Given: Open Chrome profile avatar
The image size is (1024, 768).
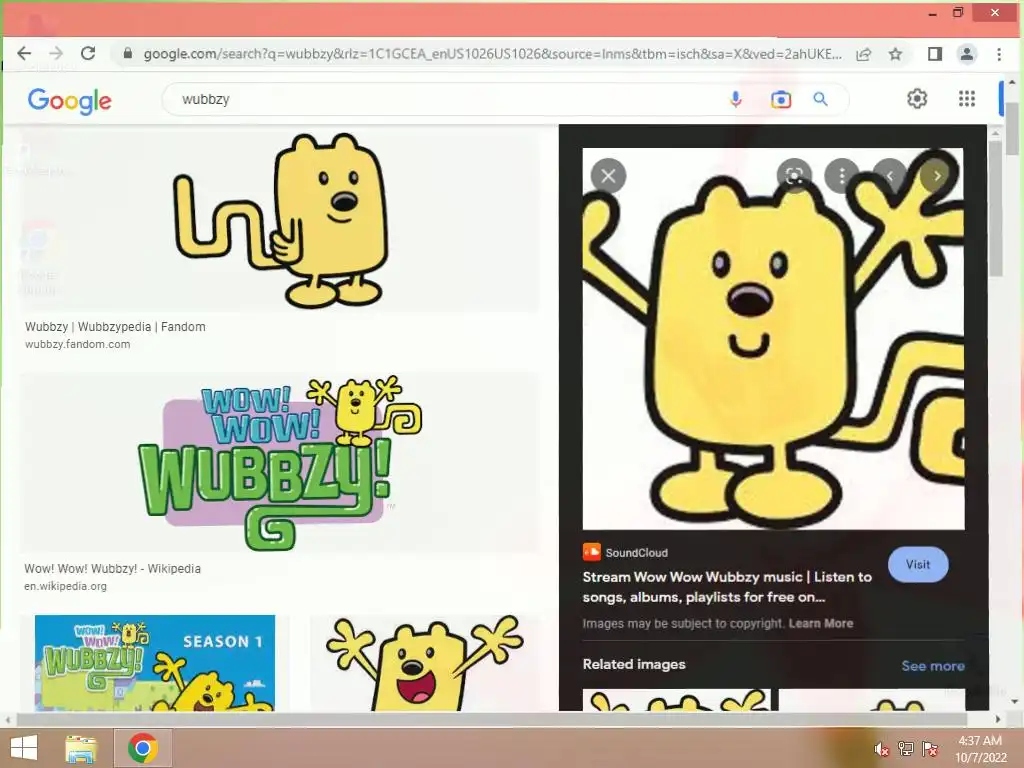Looking at the screenshot, I should click(x=967, y=54).
